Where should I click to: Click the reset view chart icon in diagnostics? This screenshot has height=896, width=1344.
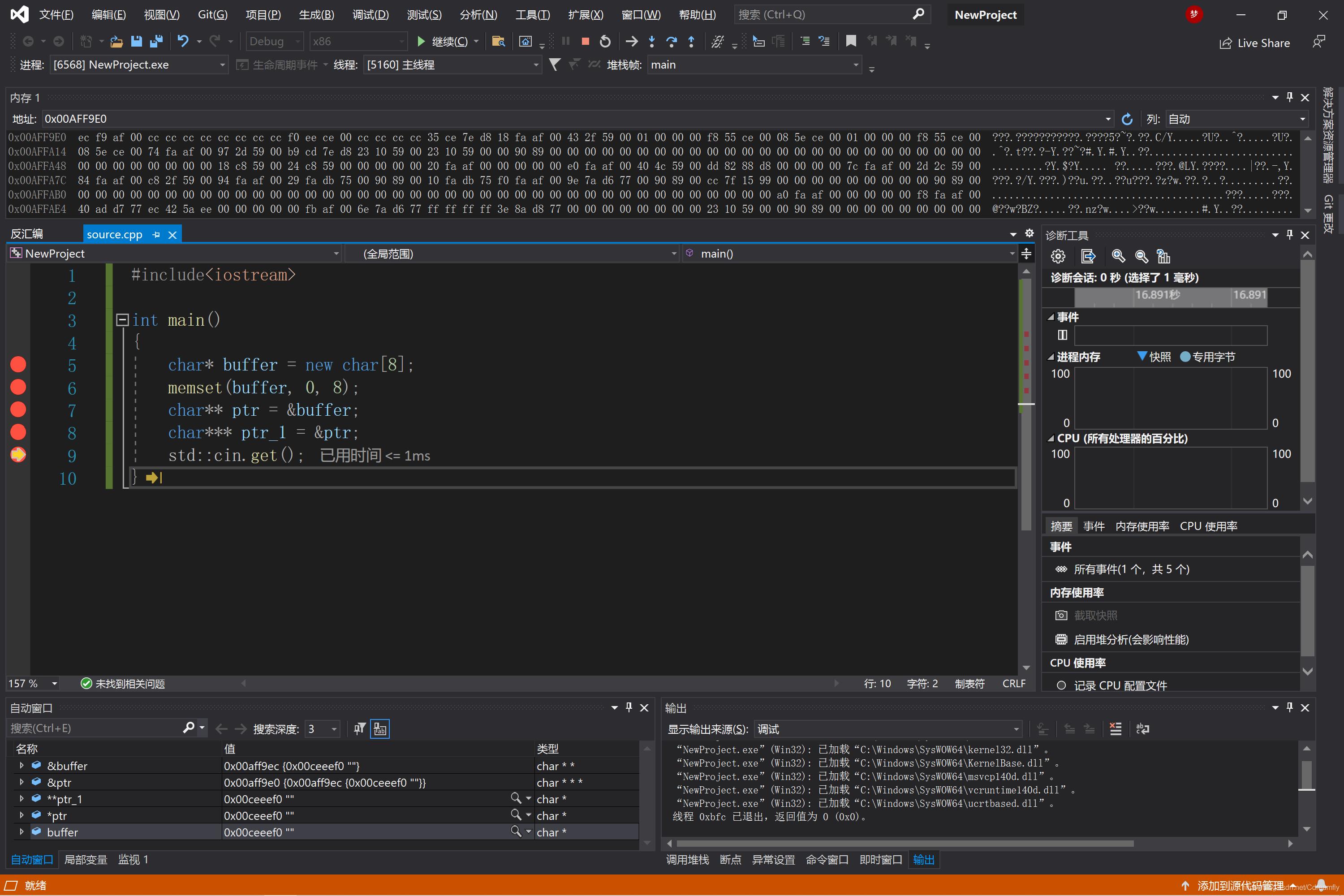pos(1163,256)
